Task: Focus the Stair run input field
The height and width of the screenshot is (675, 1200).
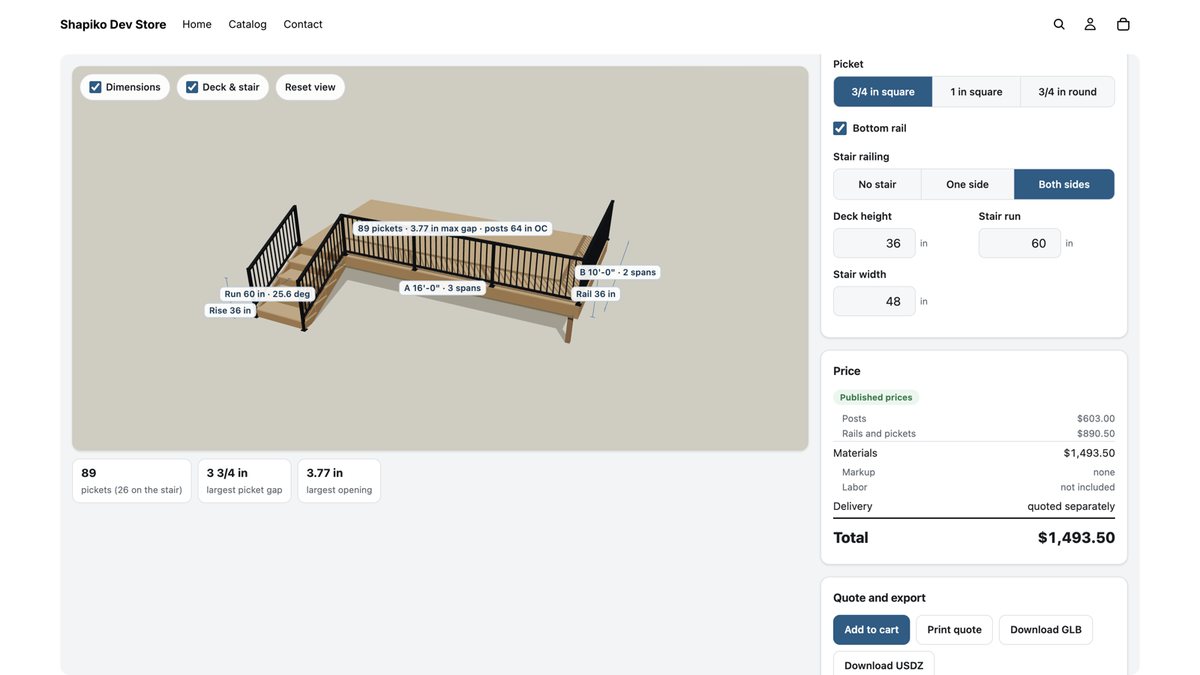Action: [x=1020, y=243]
